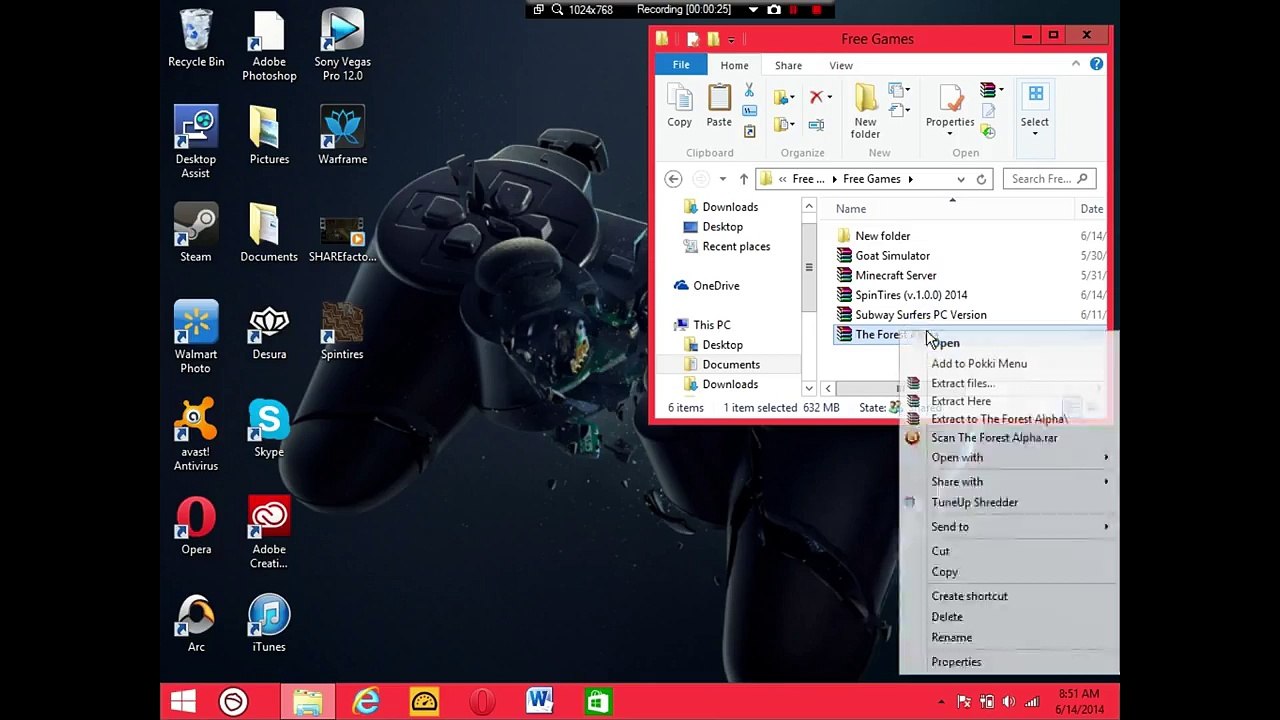The width and height of the screenshot is (1280, 720).
Task: Refresh the Free Games folder view
Action: point(981,179)
